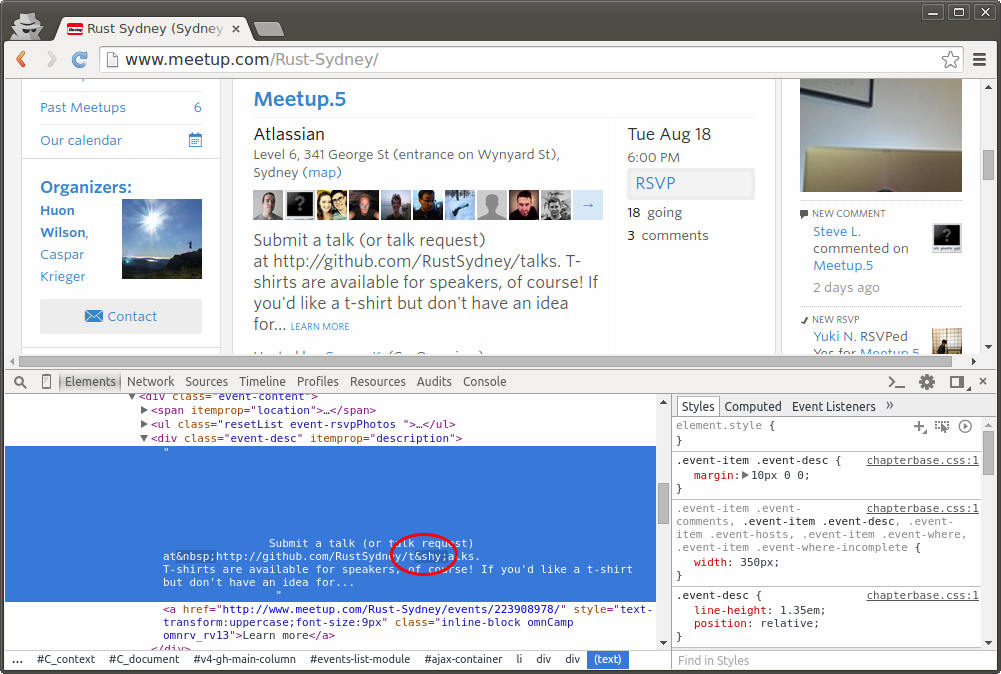Click animations play icon in Styles pane
Viewport: 1001px width, 674px height.
coord(965,426)
